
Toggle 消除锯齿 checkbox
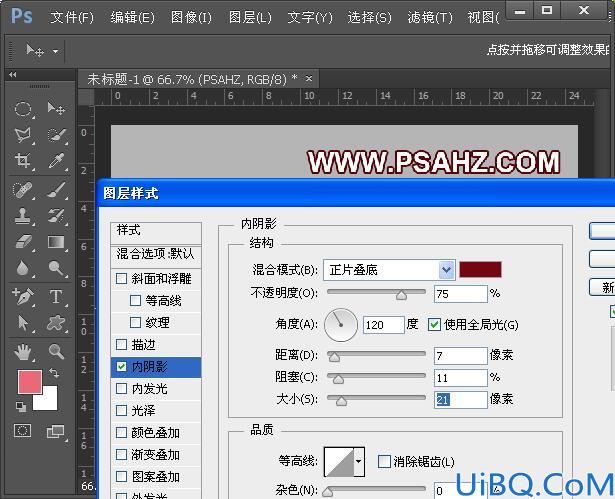384,461
